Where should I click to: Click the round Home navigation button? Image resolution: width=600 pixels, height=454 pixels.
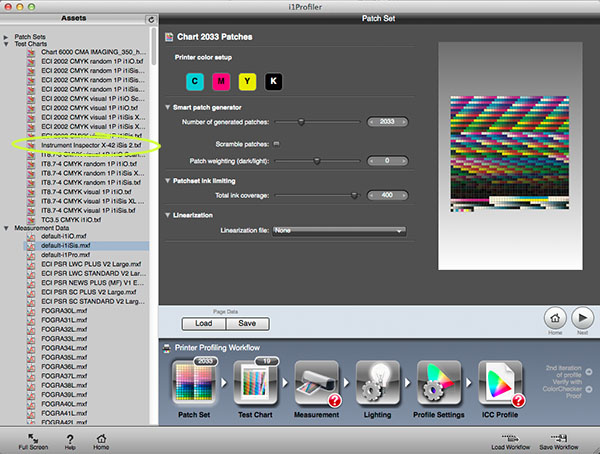(555, 318)
